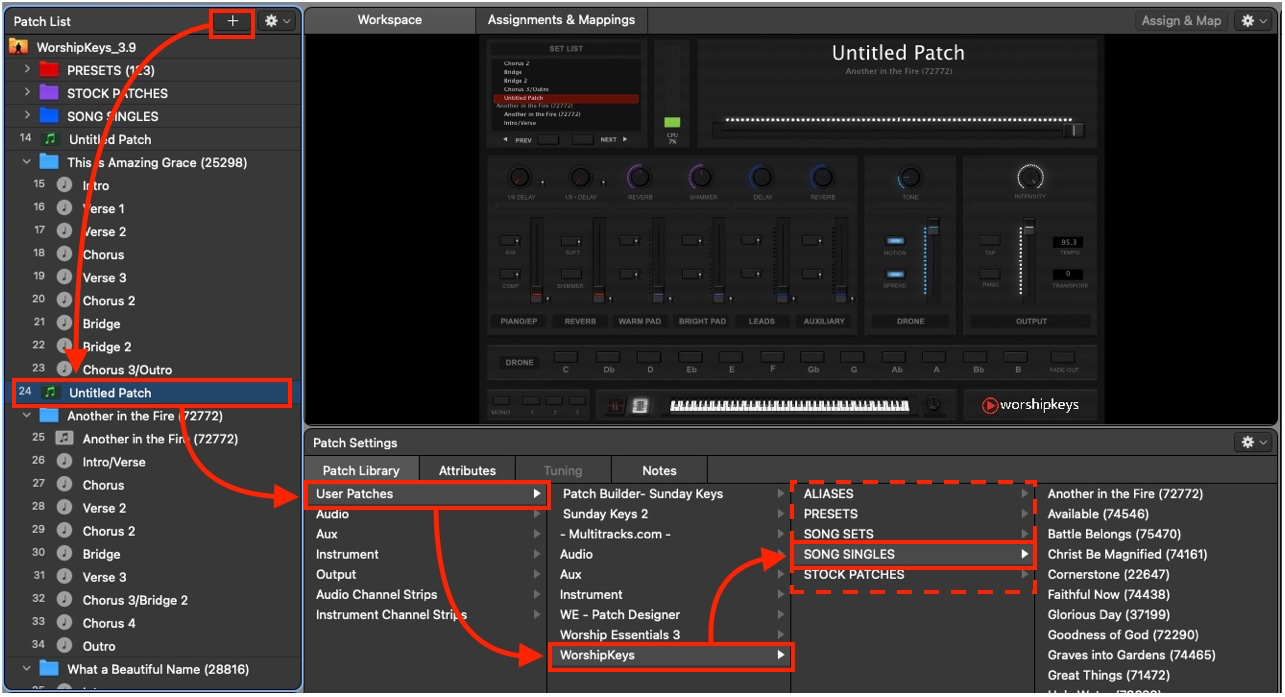
Task: Expand the PRESETS (123) folder chevron
Action: (x=28, y=70)
